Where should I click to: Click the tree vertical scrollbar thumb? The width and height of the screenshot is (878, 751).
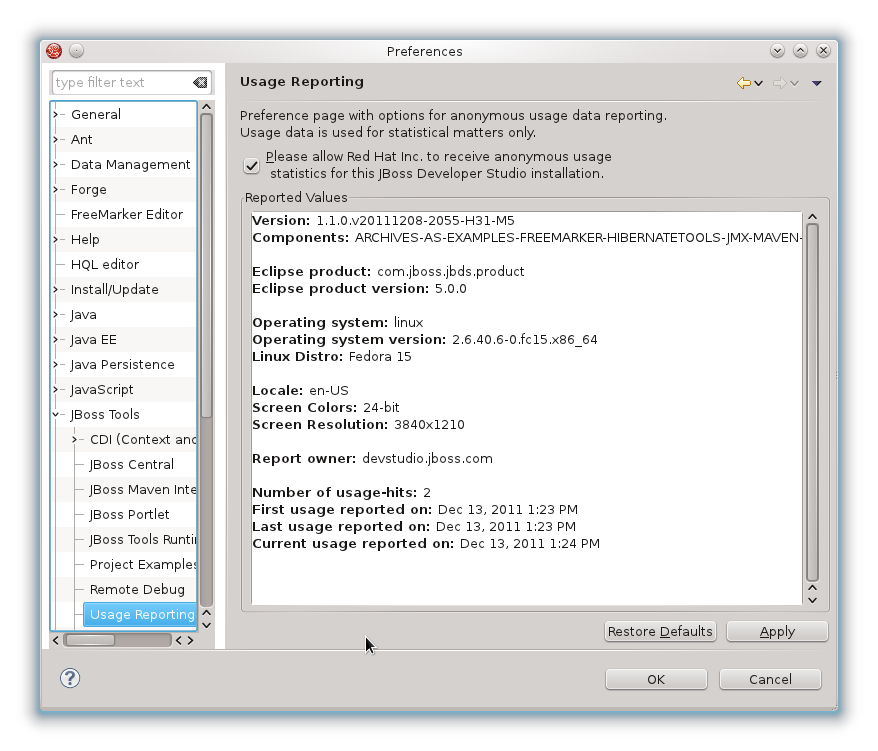pyautogui.click(x=207, y=265)
